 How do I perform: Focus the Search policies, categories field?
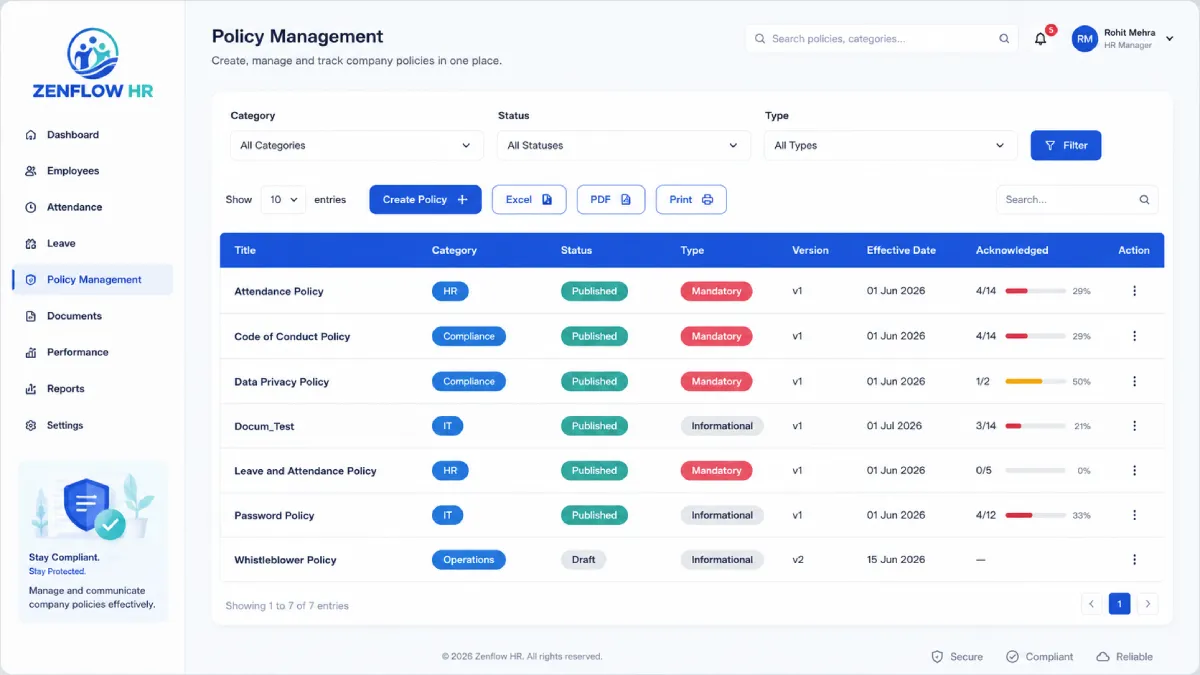(x=881, y=39)
